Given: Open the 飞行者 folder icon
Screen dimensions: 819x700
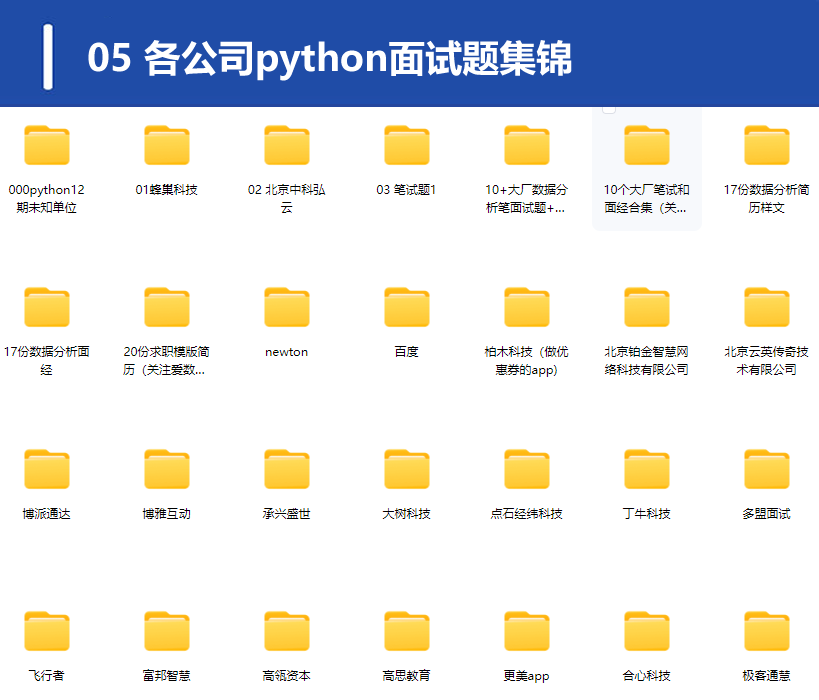Looking at the screenshot, I should click(x=47, y=631).
